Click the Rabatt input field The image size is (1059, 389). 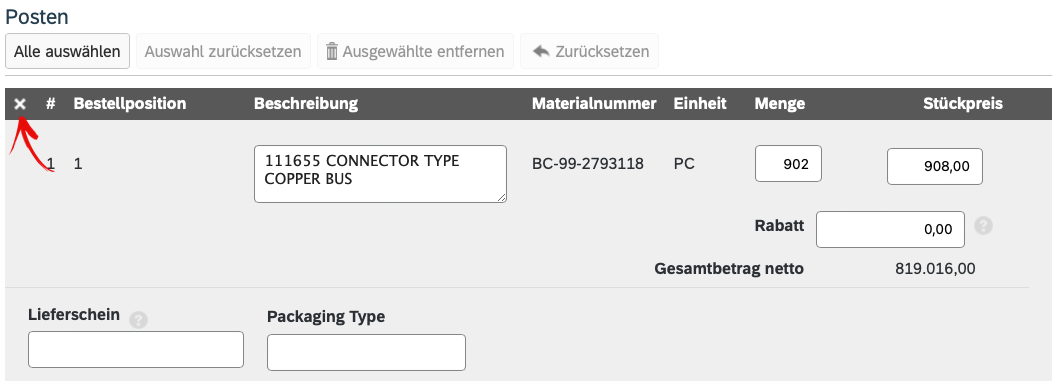click(x=890, y=230)
